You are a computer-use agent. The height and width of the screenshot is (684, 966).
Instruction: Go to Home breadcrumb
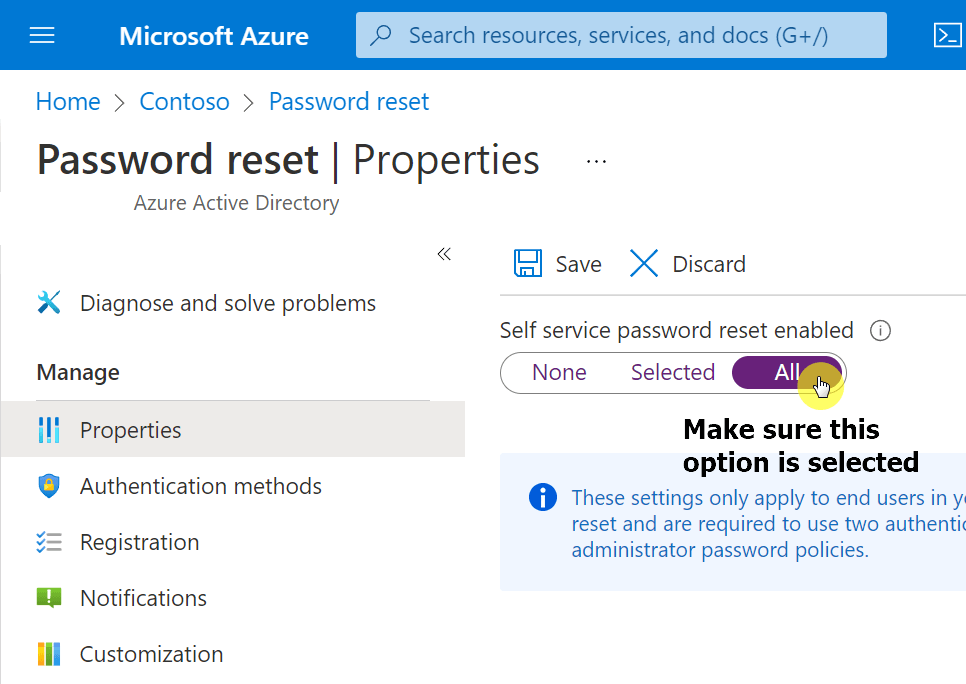pyautogui.click(x=68, y=102)
